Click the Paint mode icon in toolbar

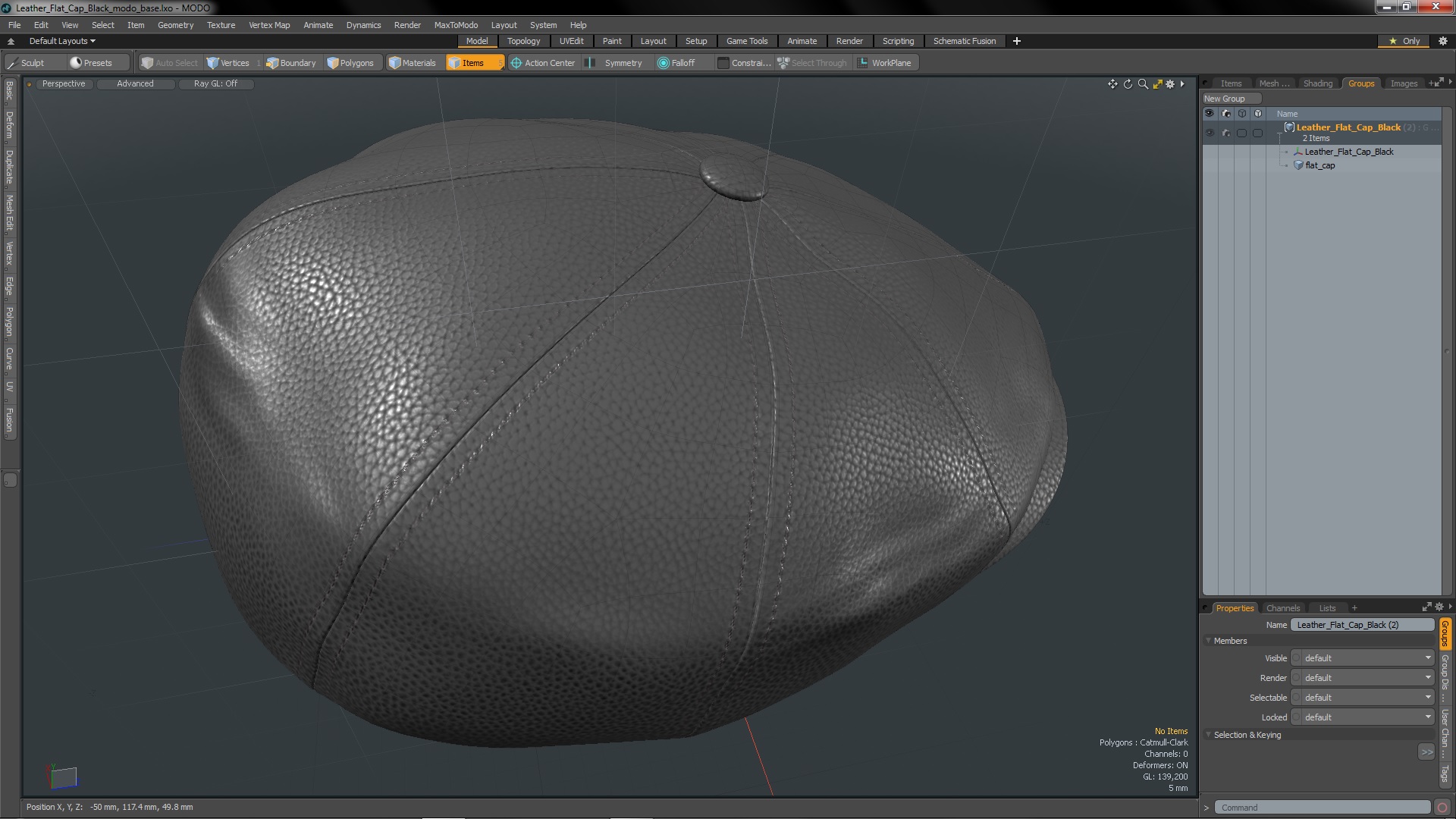point(611,41)
